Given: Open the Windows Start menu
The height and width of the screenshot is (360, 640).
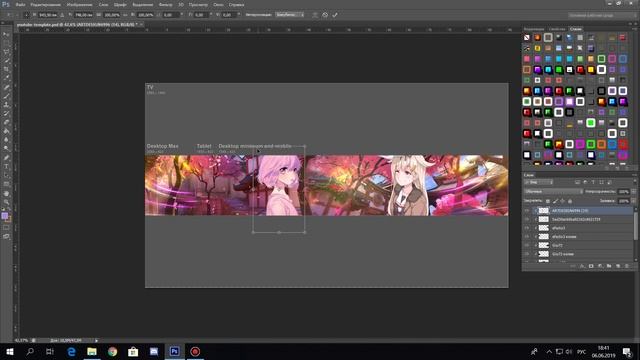Looking at the screenshot, I should point(10,351).
